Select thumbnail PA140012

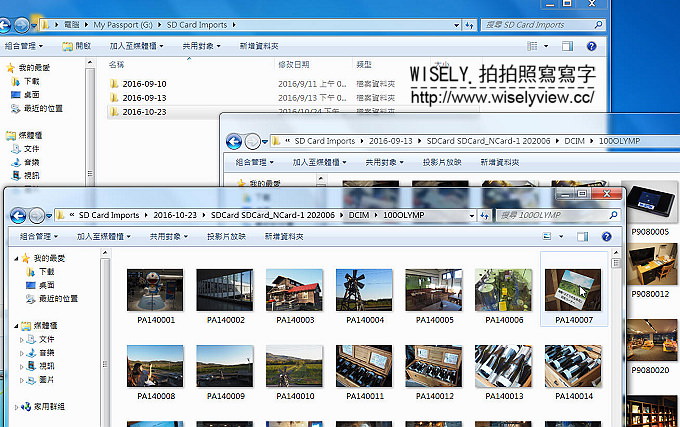point(434,366)
